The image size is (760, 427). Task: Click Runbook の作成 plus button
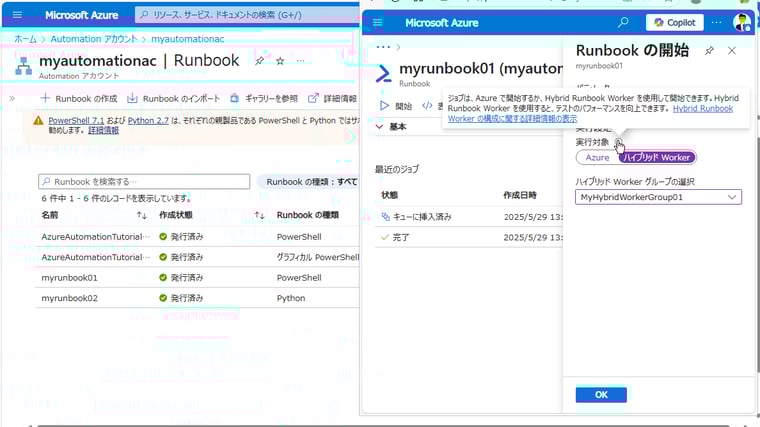click(79, 98)
